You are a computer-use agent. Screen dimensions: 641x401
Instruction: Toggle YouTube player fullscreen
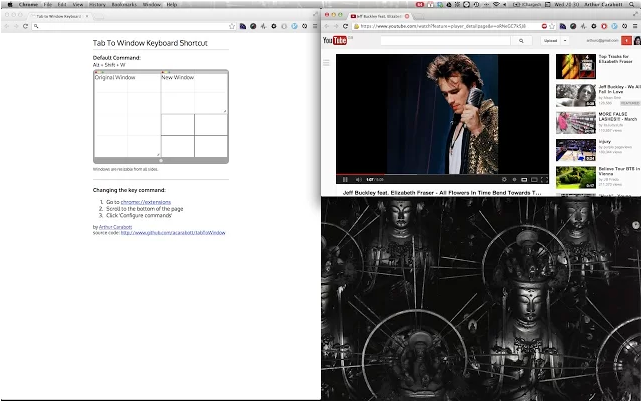pyautogui.click(x=544, y=179)
